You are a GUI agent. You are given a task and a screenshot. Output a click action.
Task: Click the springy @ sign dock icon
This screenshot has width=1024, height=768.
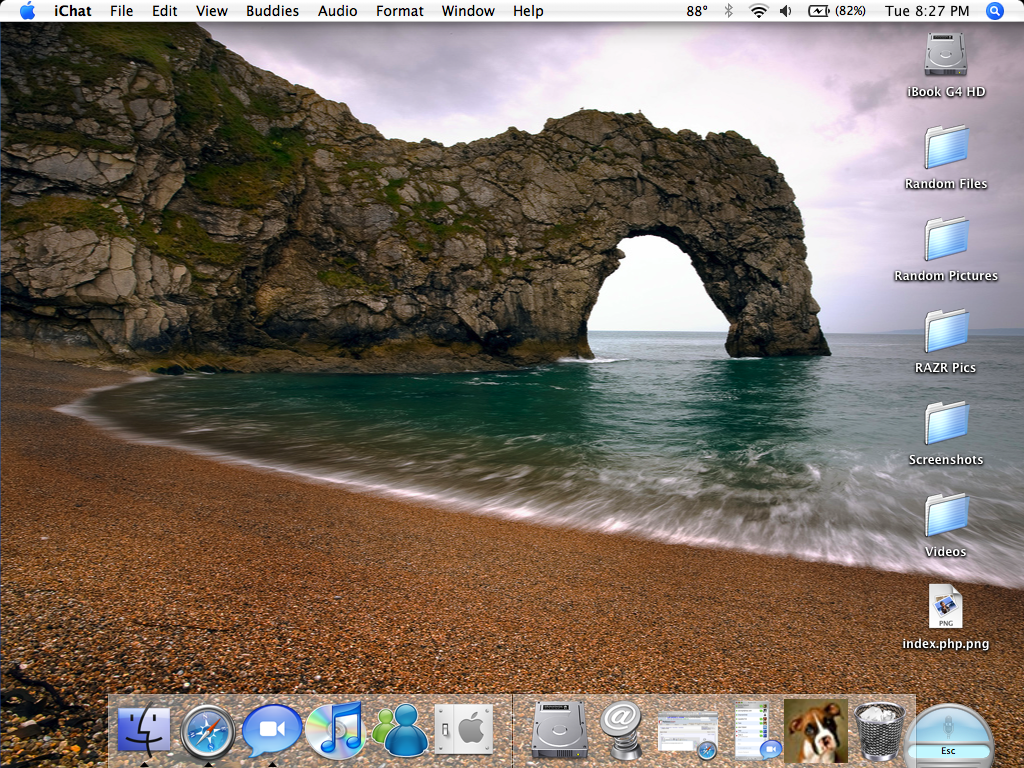622,730
